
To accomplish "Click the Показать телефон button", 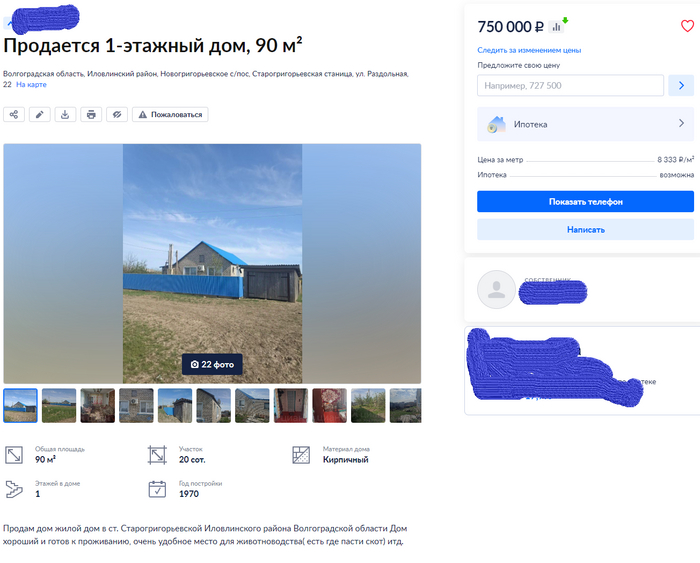I will click(585, 201).
